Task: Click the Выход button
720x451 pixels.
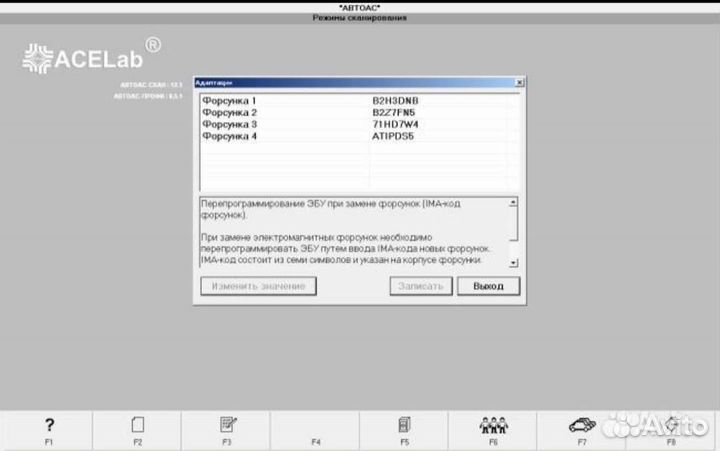Action: click(x=489, y=286)
